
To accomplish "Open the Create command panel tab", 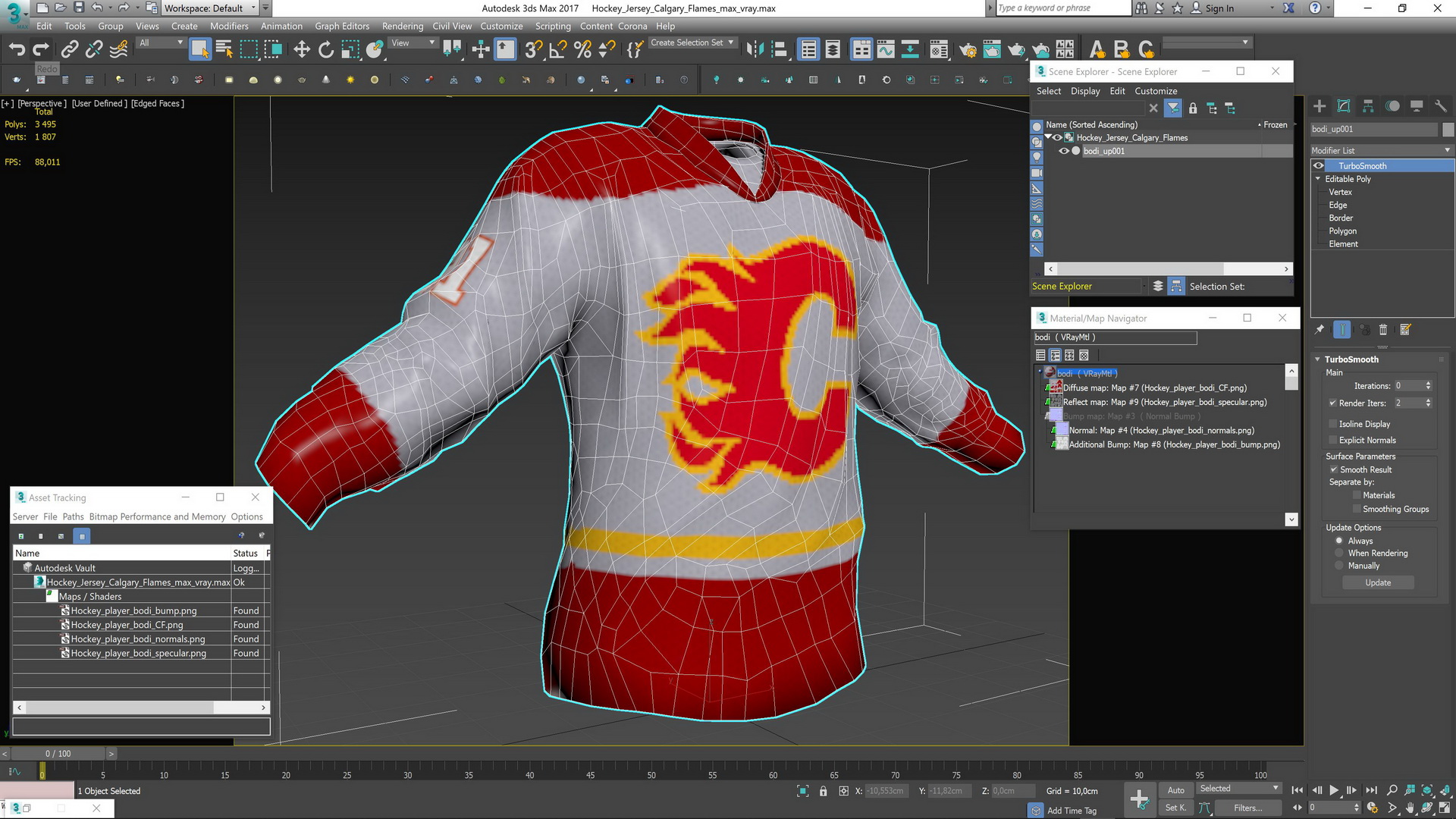I will (1319, 106).
